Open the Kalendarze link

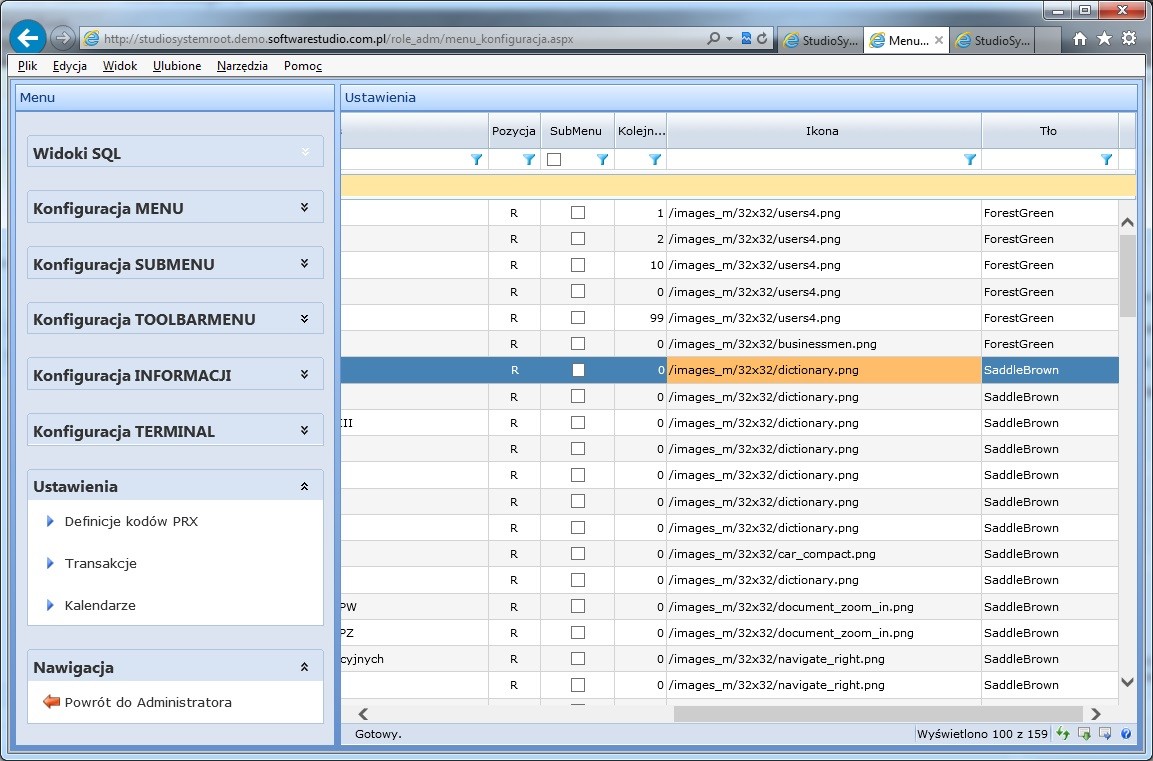click(x=100, y=605)
